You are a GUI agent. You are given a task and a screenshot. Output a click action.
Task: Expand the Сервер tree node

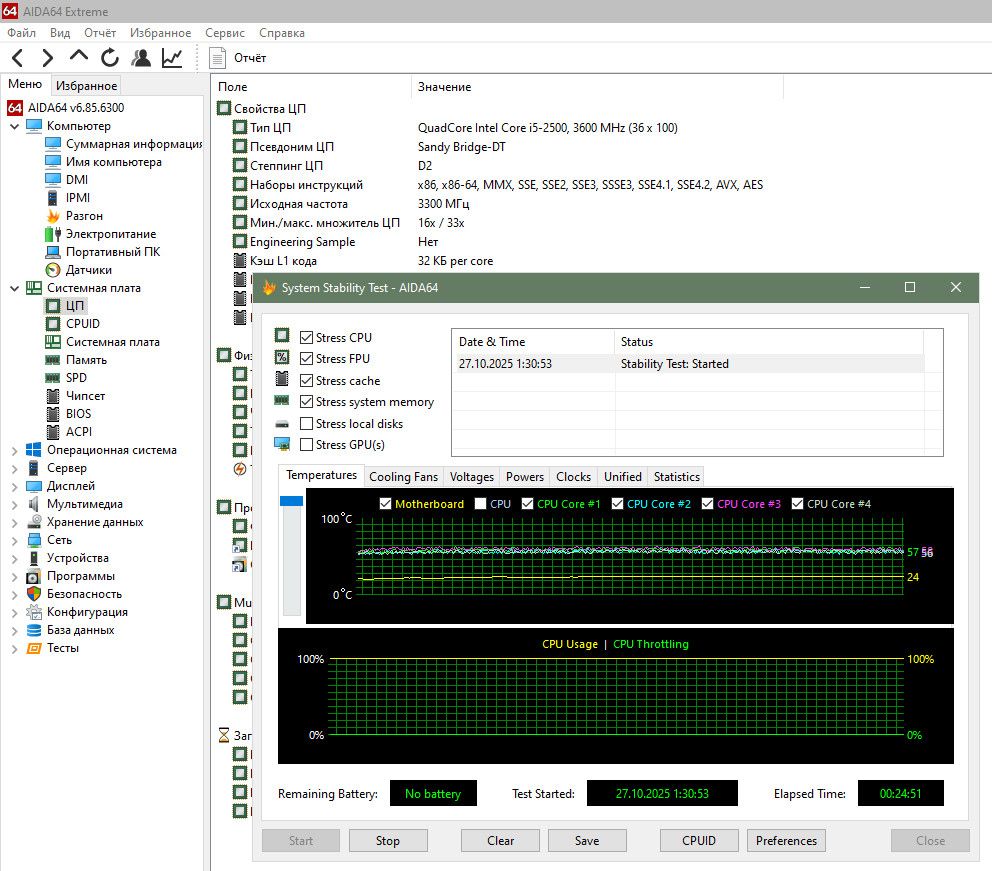coord(15,469)
